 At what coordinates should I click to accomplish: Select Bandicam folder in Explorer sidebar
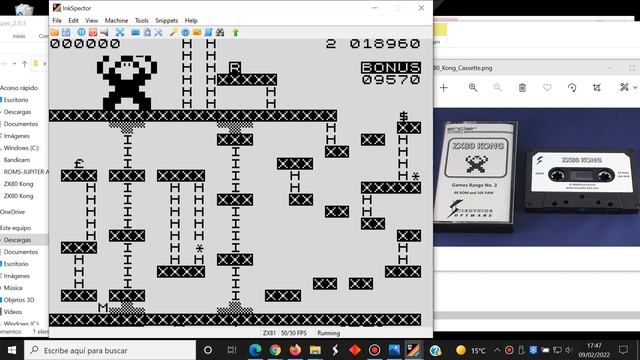pyautogui.click(x=17, y=160)
